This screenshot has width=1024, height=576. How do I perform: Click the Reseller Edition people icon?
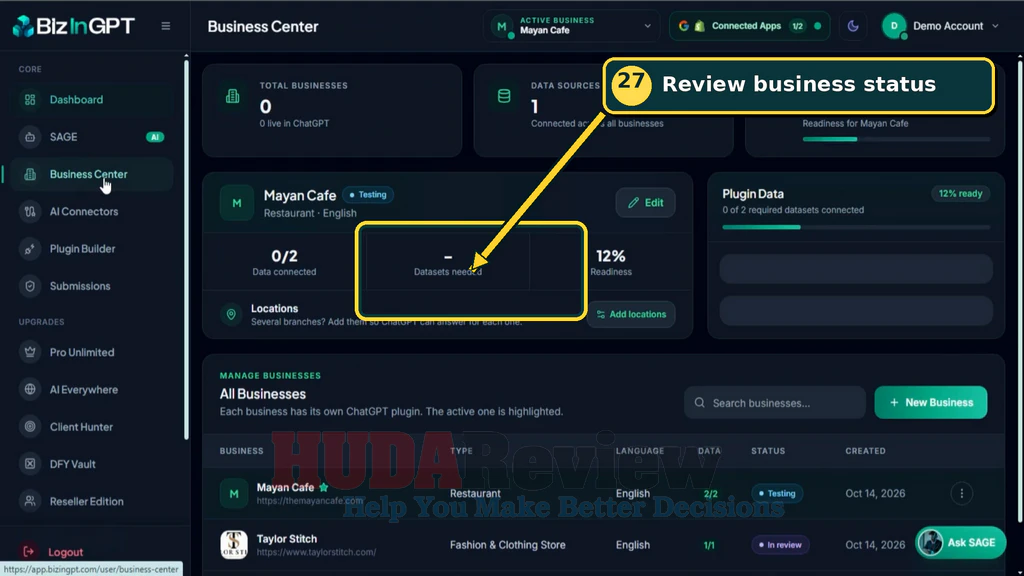[30, 501]
